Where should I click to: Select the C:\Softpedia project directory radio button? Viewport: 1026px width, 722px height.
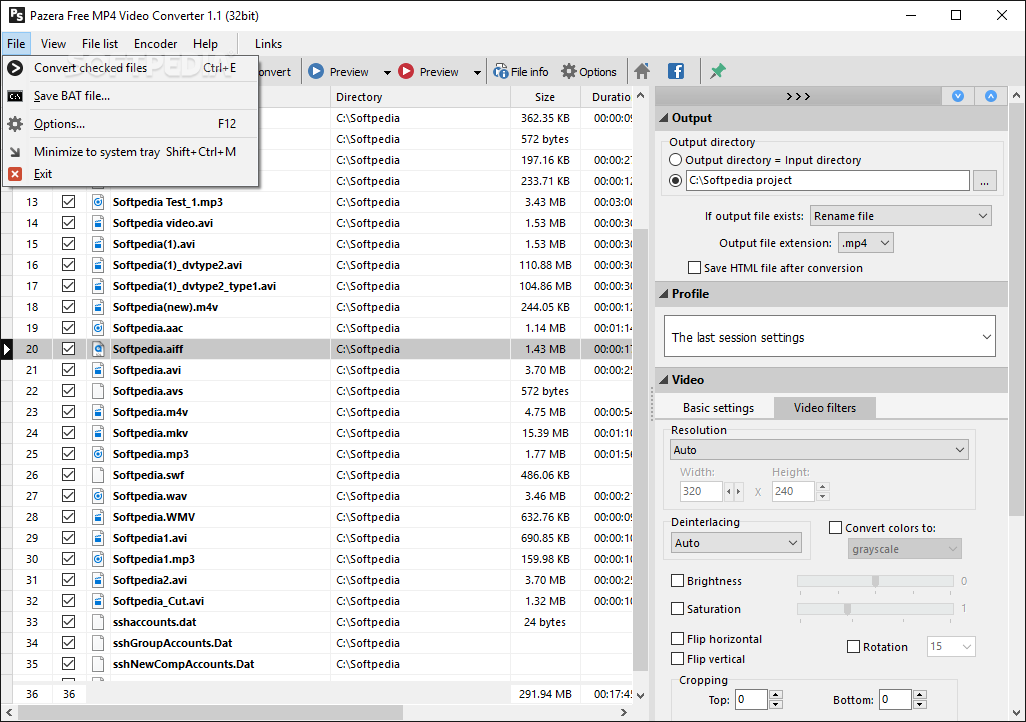[x=675, y=181]
